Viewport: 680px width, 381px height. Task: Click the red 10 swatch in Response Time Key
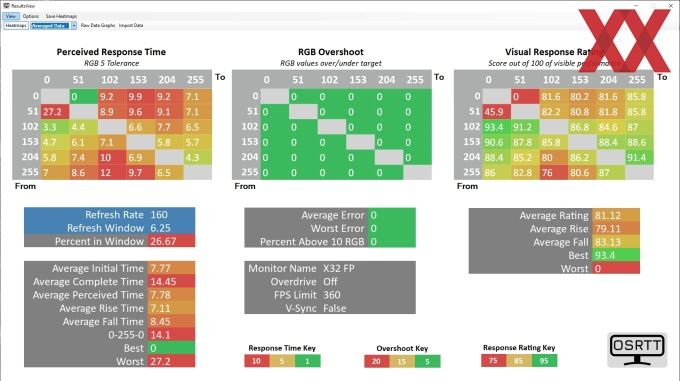(x=257, y=361)
